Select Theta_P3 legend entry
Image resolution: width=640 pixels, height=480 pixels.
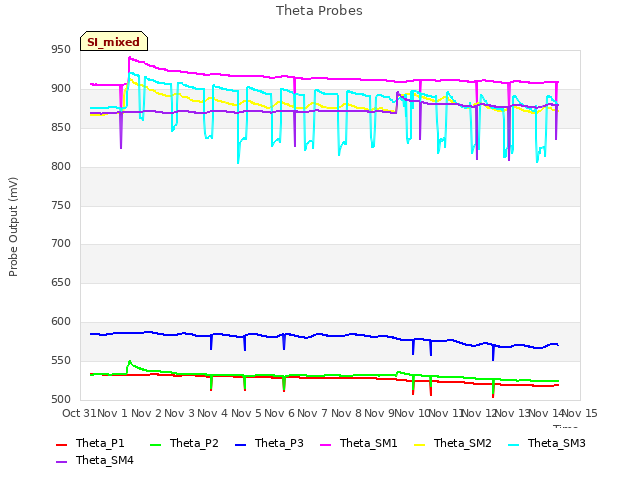coord(269,443)
